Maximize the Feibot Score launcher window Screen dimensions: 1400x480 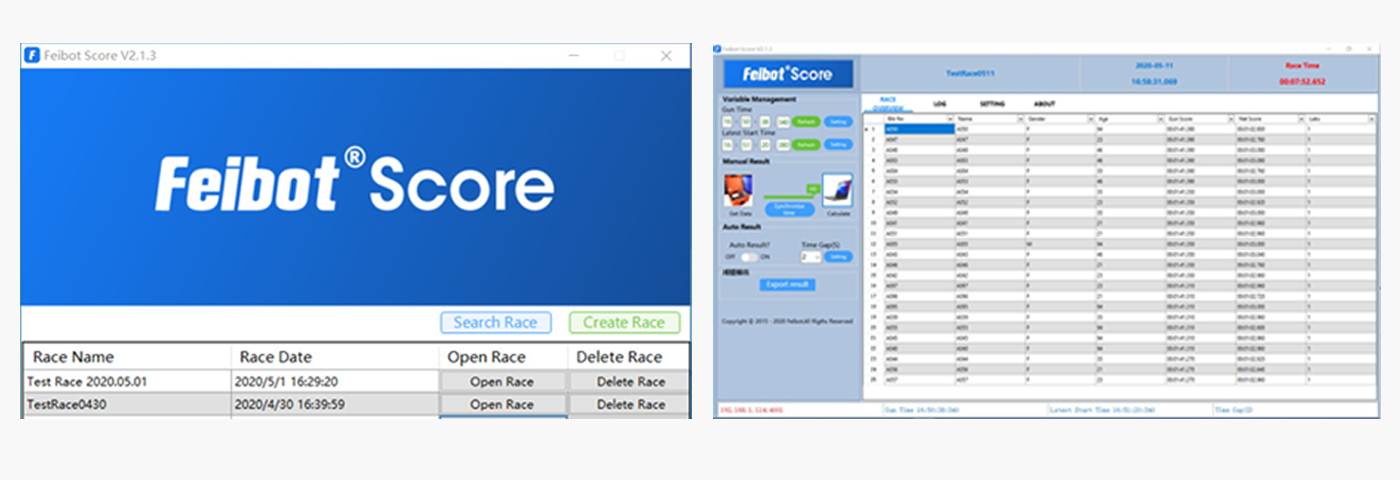coord(619,56)
